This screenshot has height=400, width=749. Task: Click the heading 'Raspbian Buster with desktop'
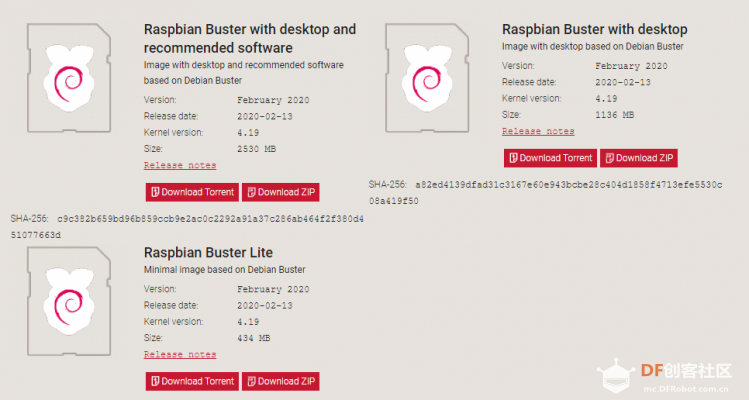[x=595, y=30]
